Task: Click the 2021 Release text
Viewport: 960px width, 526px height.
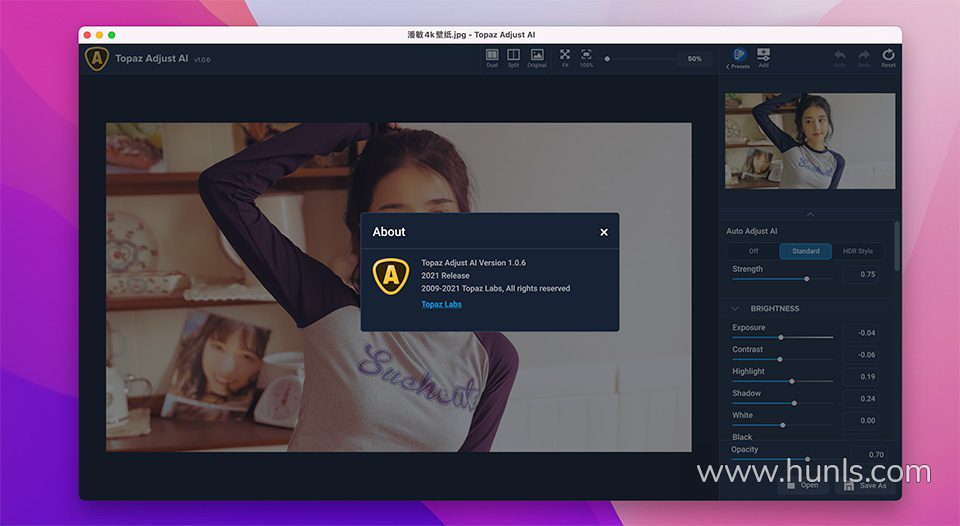Action: (x=445, y=276)
